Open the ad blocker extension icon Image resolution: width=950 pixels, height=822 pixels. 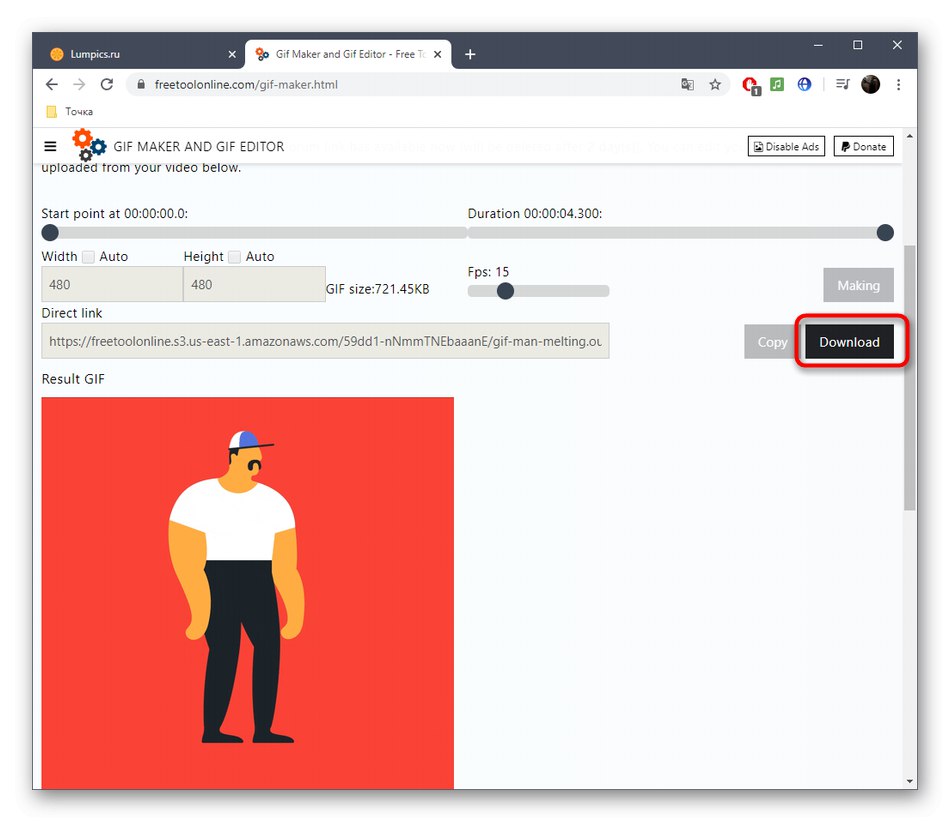[750, 84]
